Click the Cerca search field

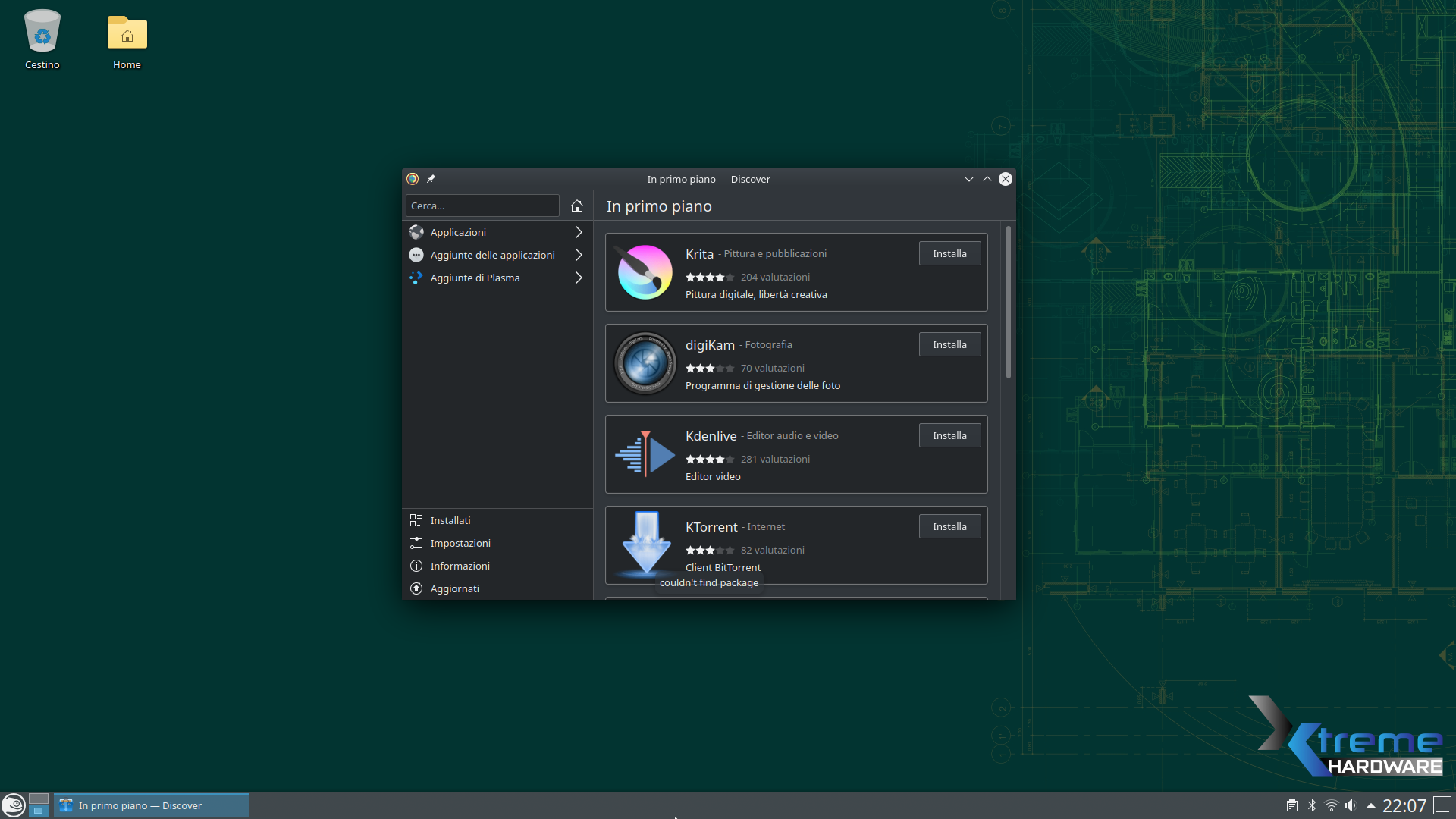(x=482, y=206)
